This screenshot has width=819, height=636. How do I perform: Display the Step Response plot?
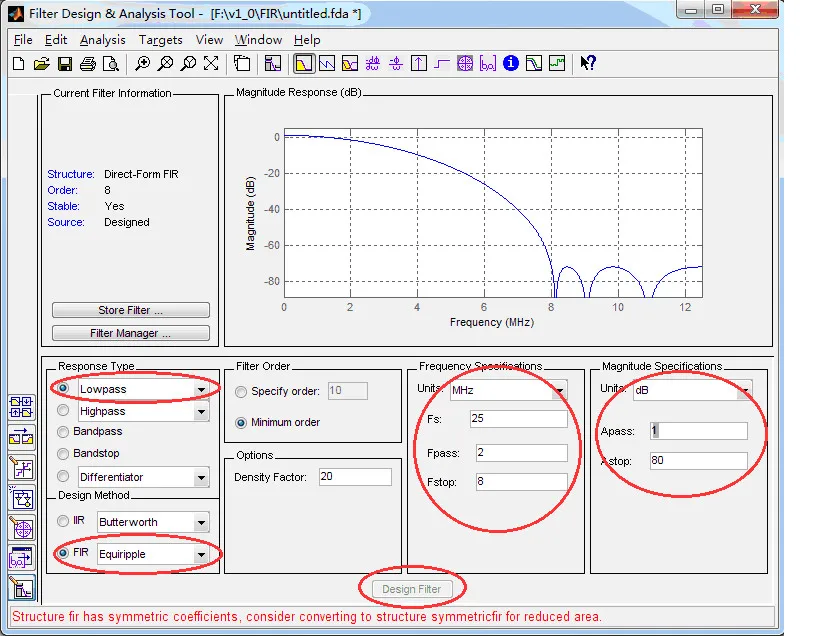click(x=442, y=64)
